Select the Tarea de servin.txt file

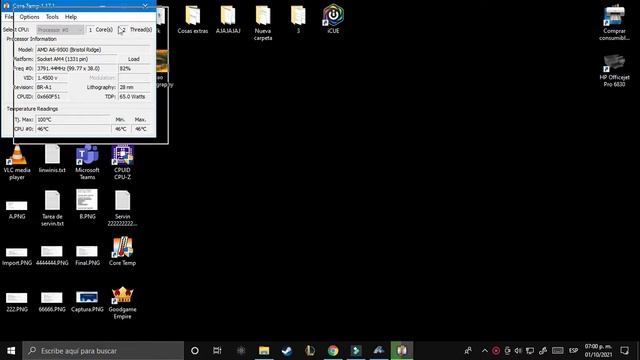point(52,209)
